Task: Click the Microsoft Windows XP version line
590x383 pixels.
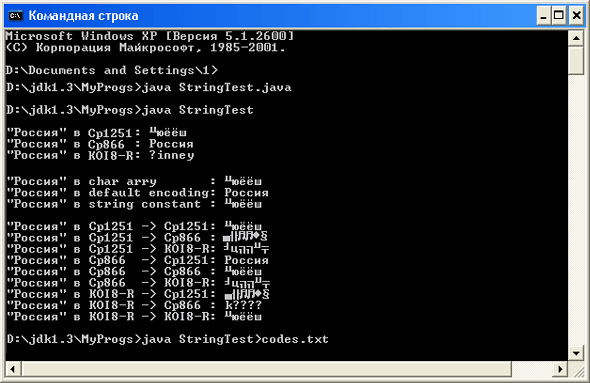Action: pyautogui.click(x=149, y=36)
